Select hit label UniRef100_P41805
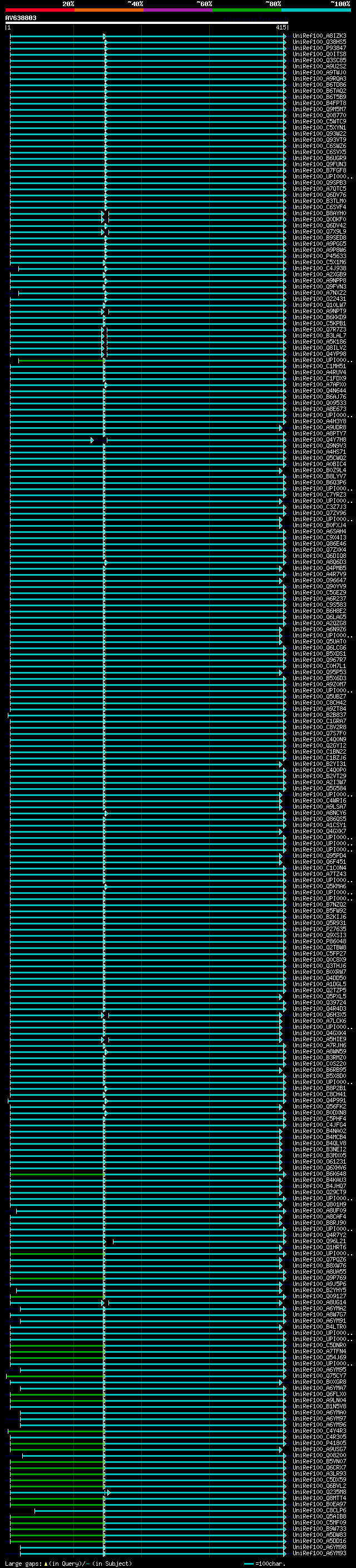Viewport: 356px width, 1568px height. point(319,1443)
